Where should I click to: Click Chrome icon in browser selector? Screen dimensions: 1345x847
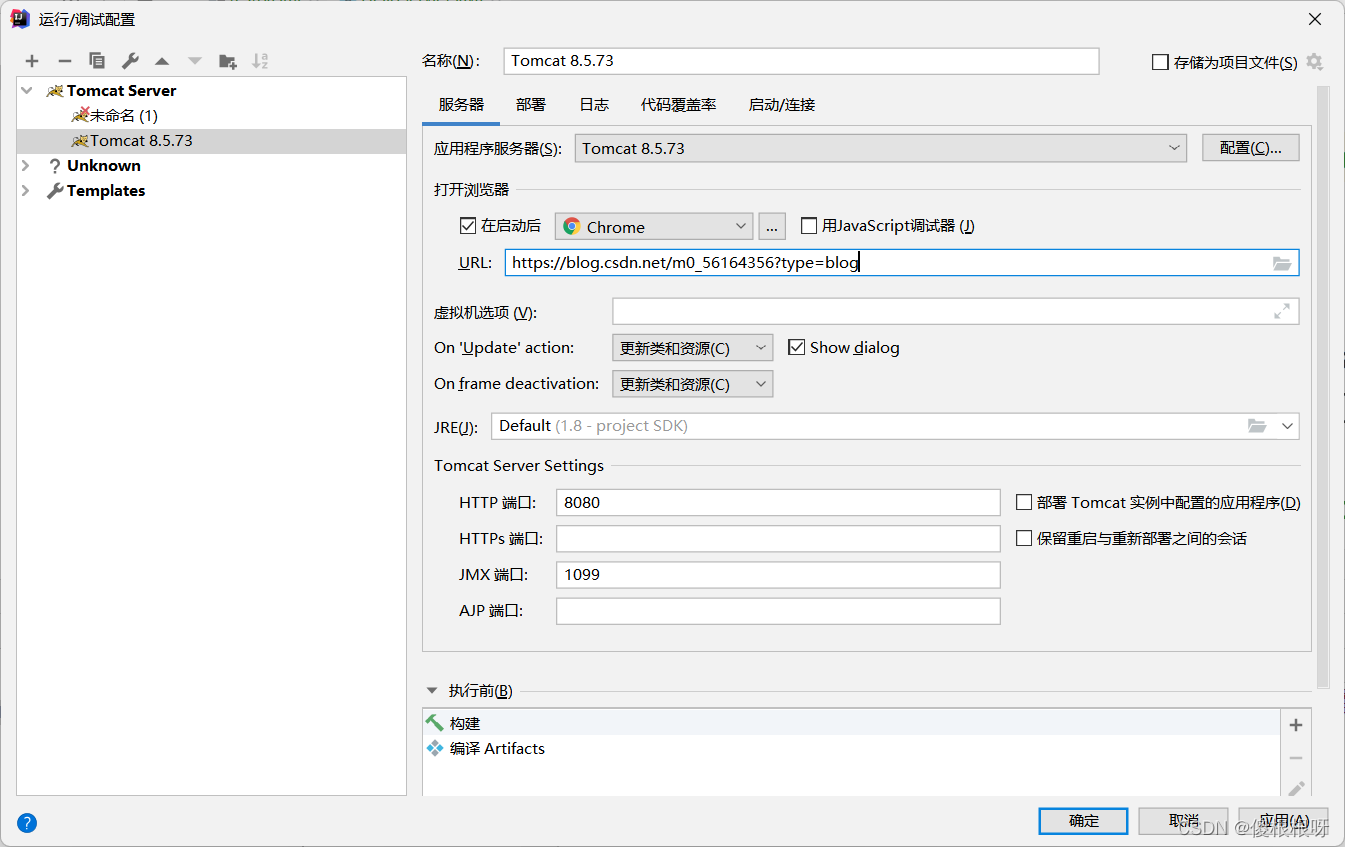572,227
